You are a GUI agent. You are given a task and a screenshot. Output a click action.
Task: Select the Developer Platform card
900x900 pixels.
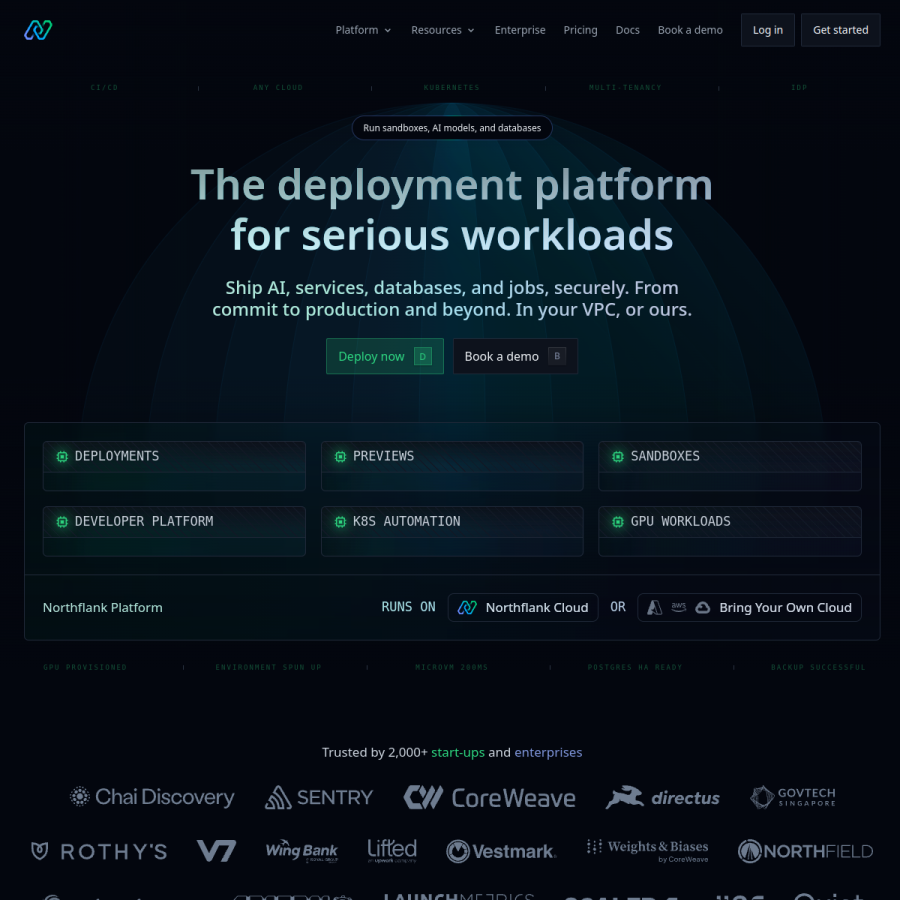tap(174, 531)
